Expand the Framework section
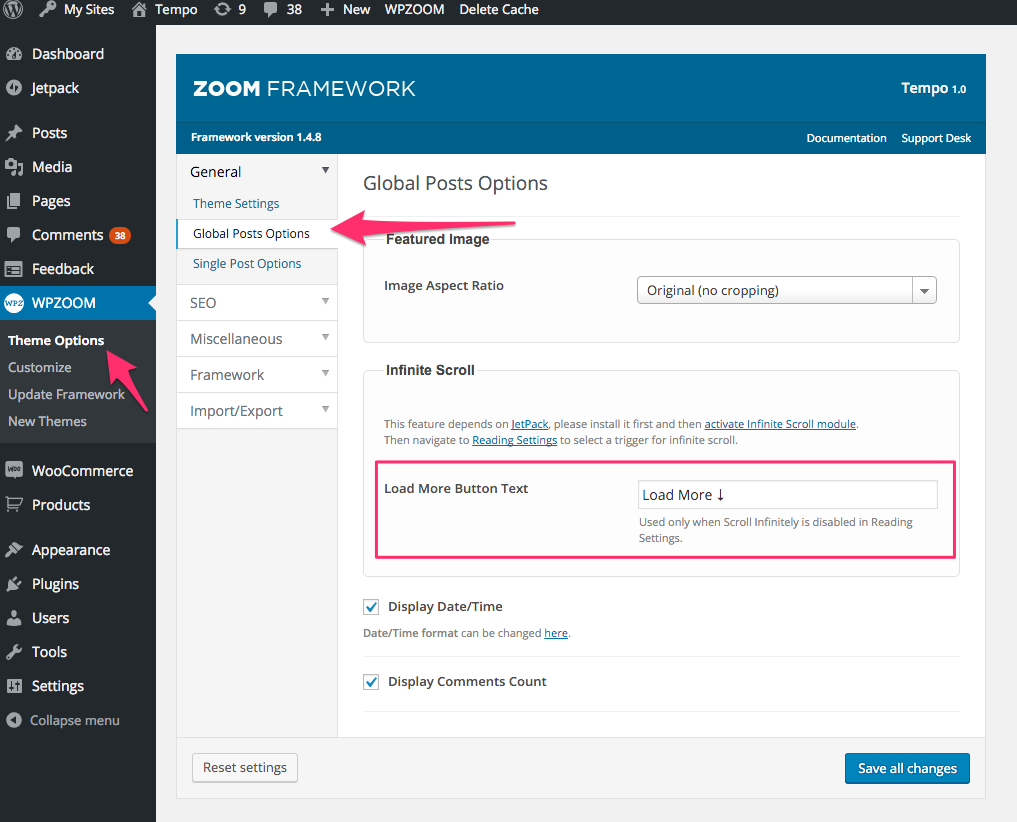Image resolution: width=1017 pixels, height=822 pixels. click(257, 374)
